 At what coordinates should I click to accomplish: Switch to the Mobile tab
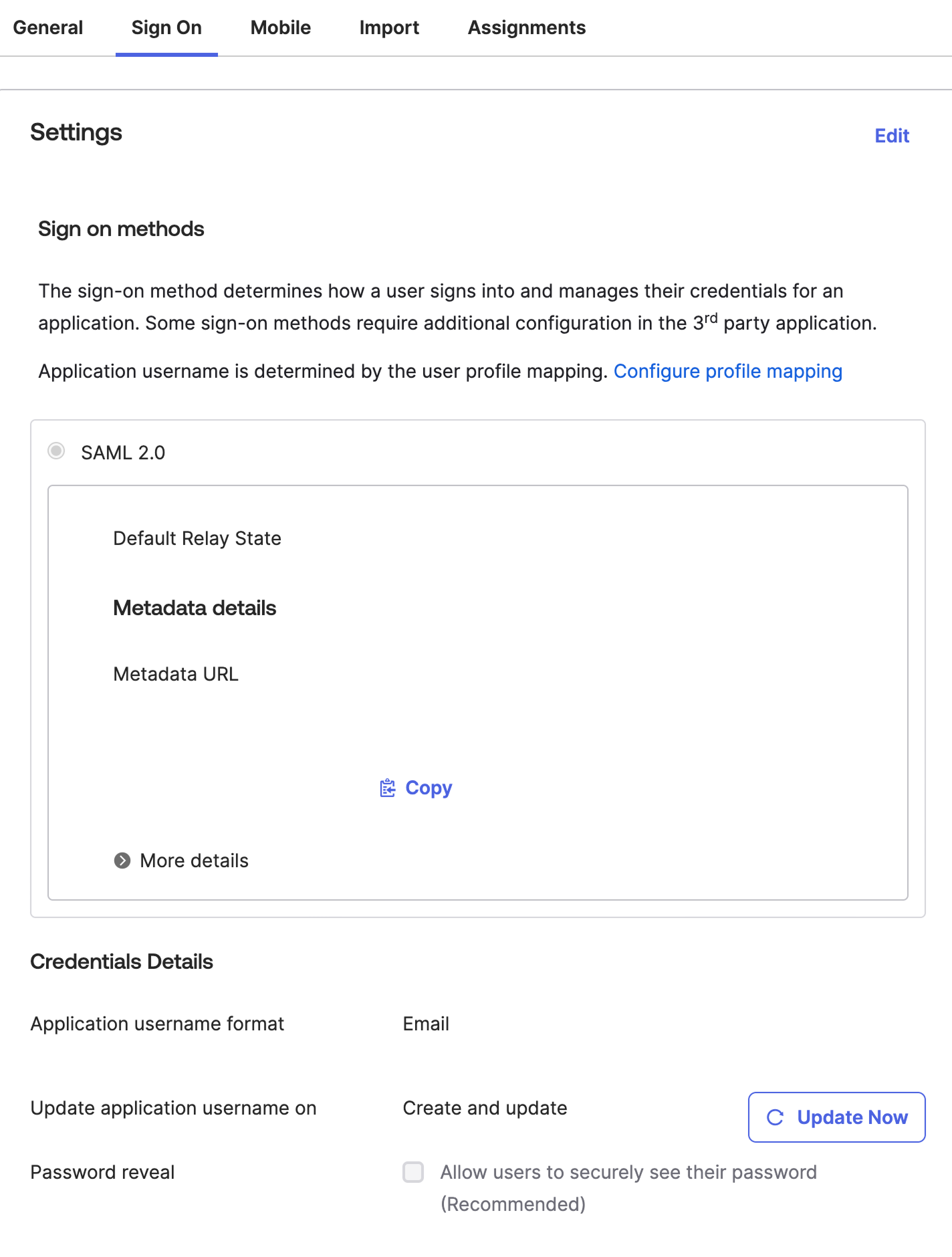pyautogui.click(x=281, y=27)
